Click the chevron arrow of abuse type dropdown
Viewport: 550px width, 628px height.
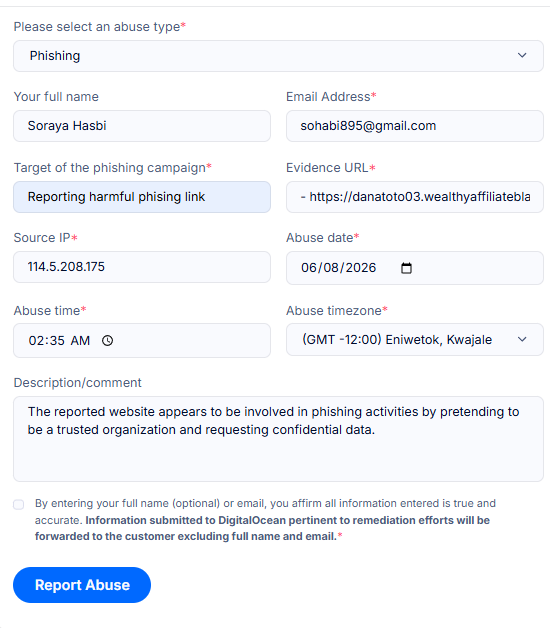(x=522, y=55)
